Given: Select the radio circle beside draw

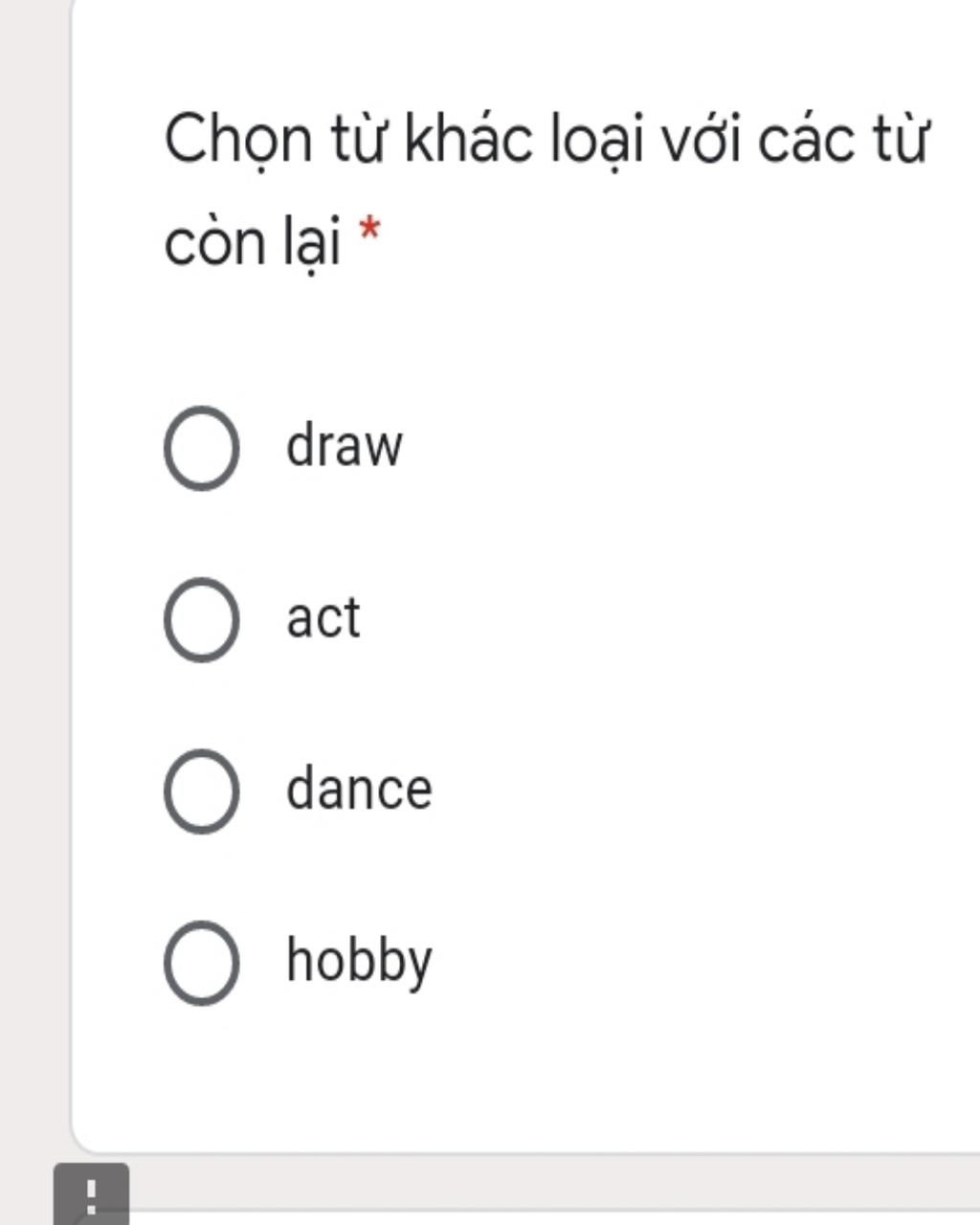Looking at the screenshot, I should click(x=201, y=447).
